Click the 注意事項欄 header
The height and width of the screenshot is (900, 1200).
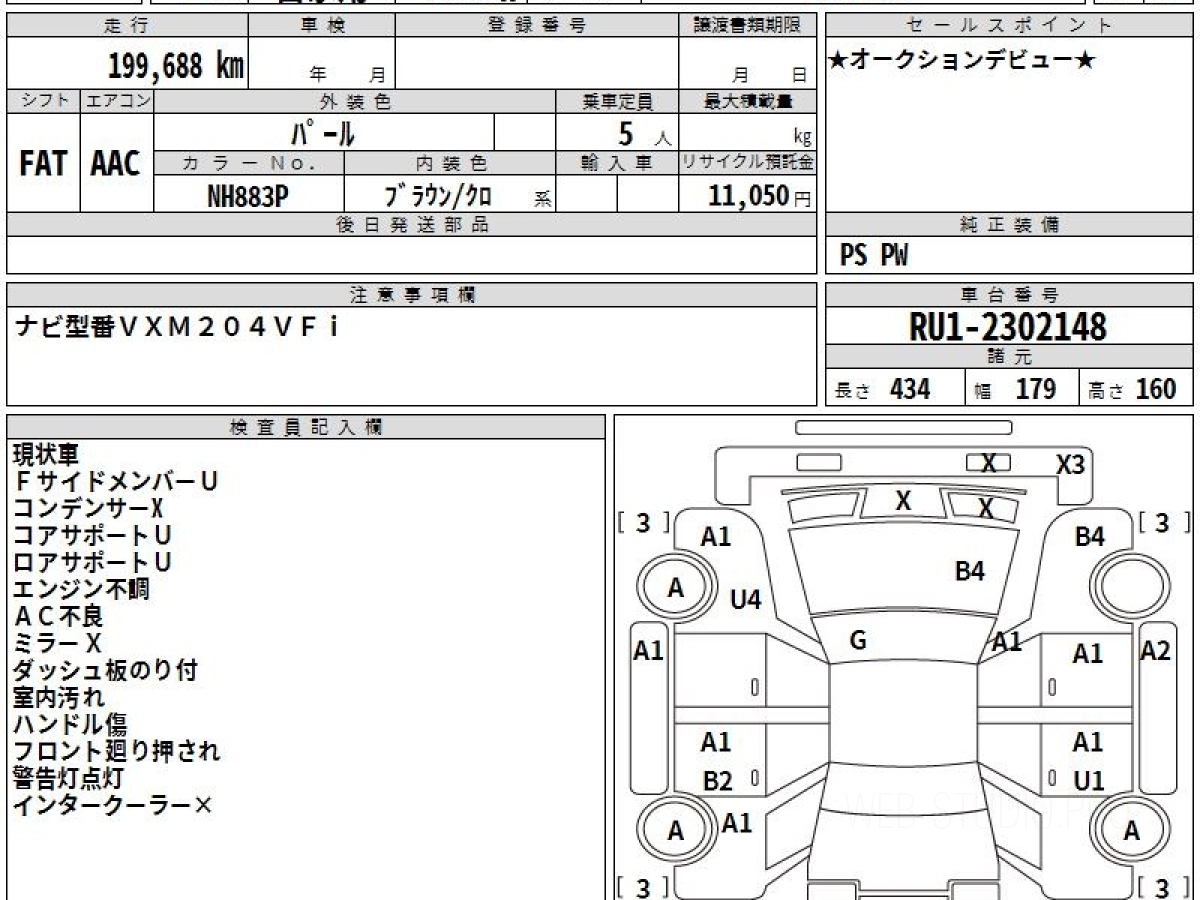pyautogui.click(x=412, y=295)
